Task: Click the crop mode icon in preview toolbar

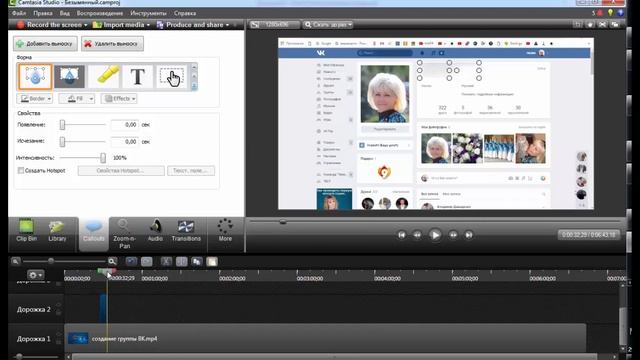Action: 578,25
